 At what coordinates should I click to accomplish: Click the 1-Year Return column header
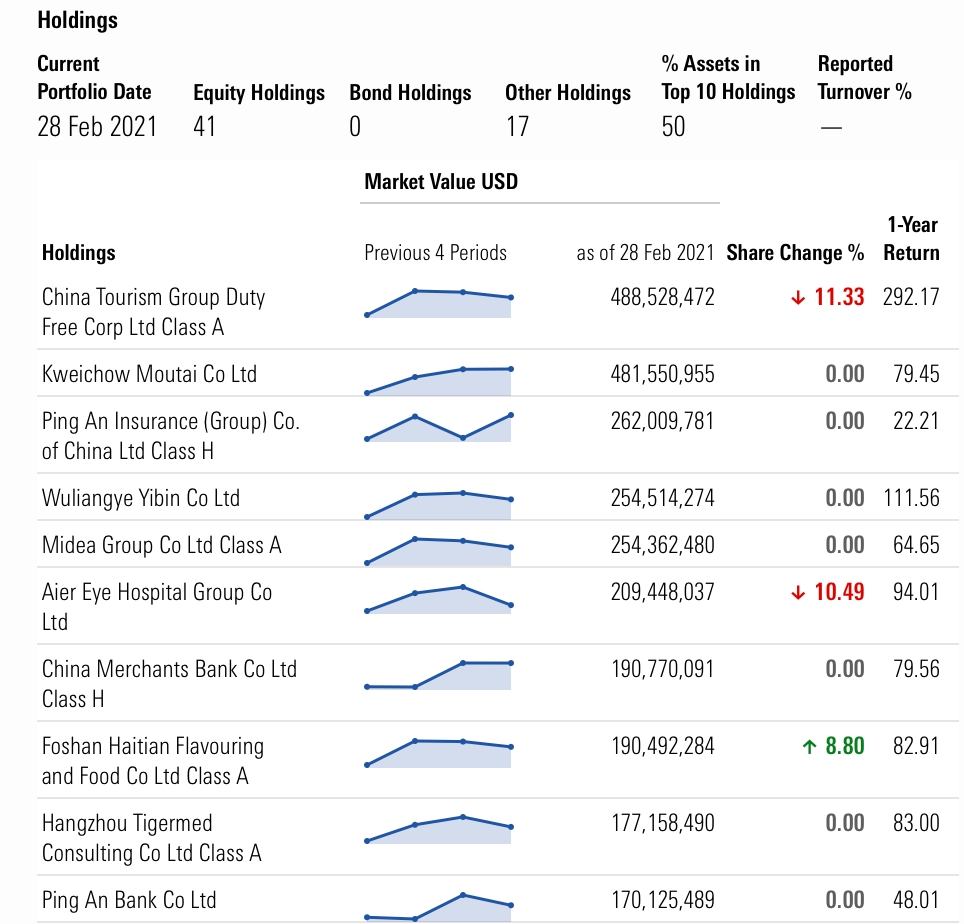pyautogui.click(x=911, y=239)
